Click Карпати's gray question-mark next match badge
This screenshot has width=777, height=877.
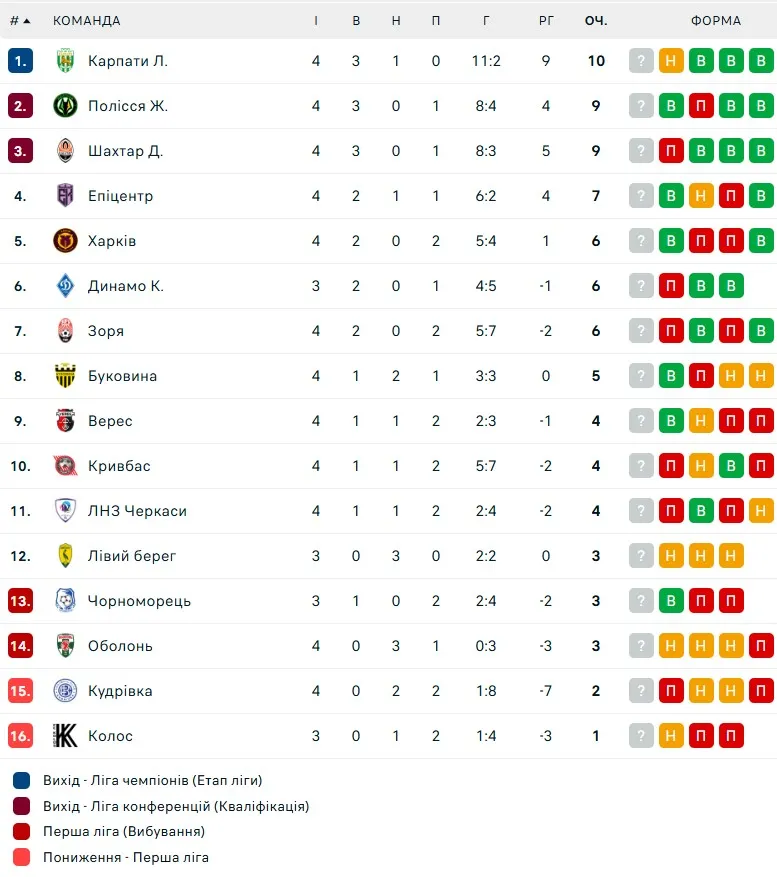coord(641,60)
